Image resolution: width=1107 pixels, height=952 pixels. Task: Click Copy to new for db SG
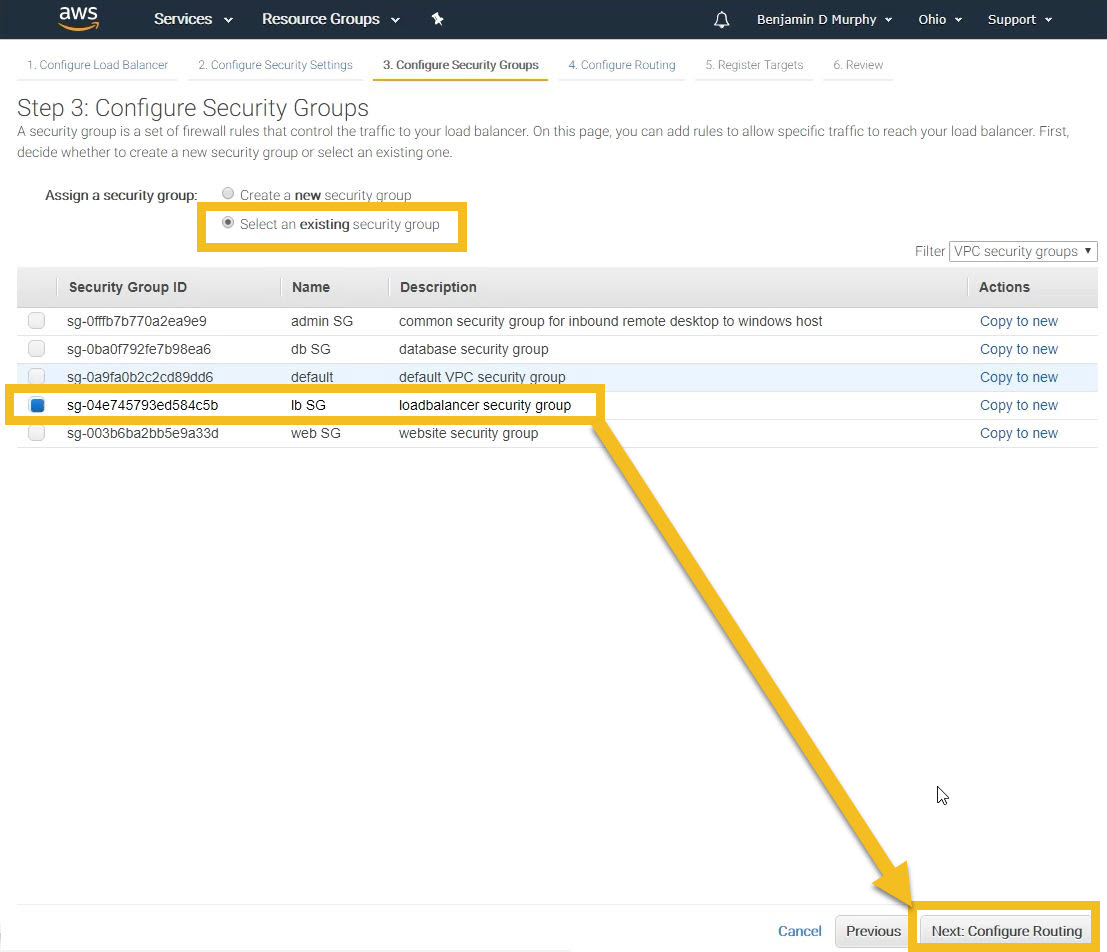[x=1019, y=350]
